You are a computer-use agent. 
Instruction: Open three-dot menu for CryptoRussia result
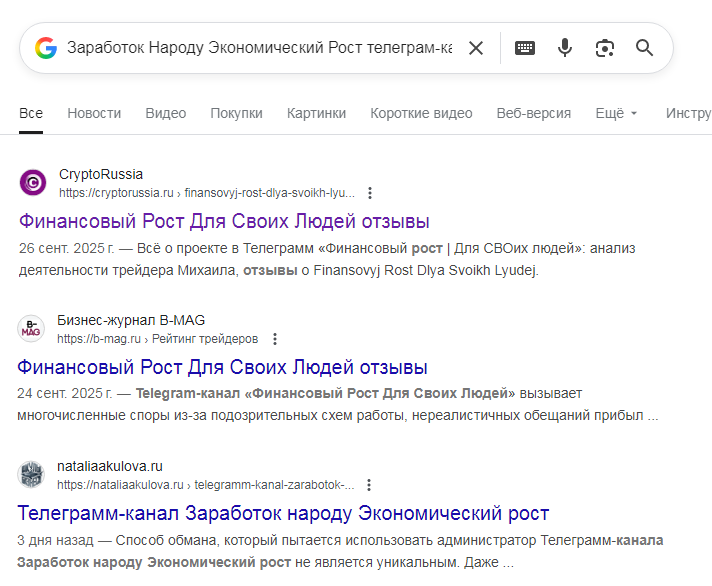click(x=370, y=193)
